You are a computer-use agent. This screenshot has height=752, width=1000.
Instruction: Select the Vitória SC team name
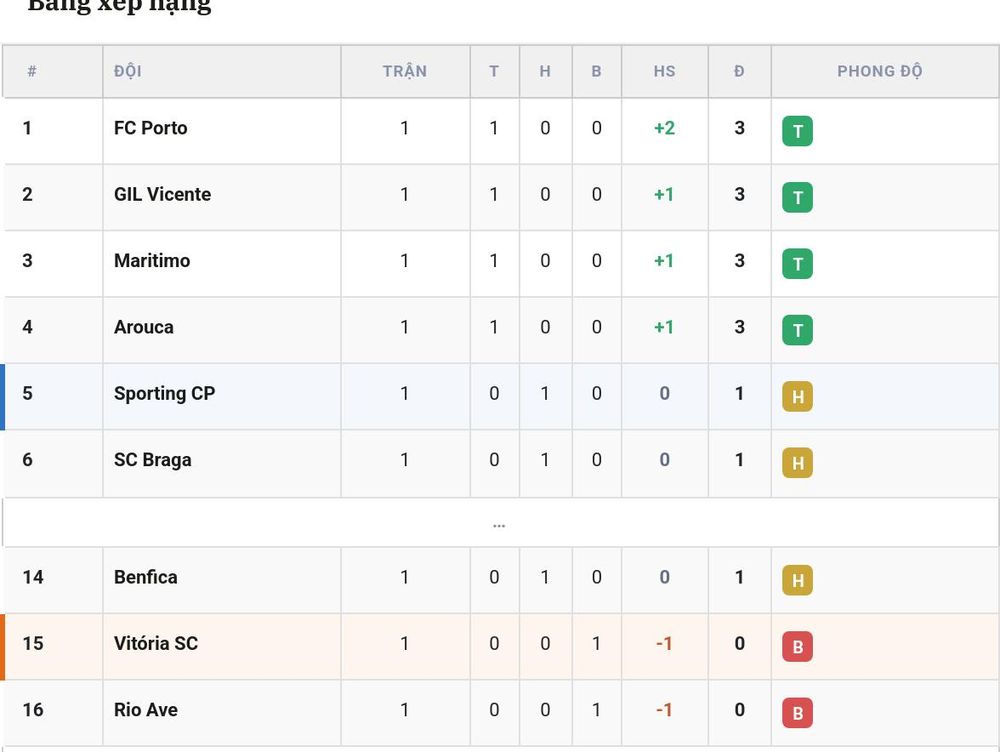(x=156, y=644)
